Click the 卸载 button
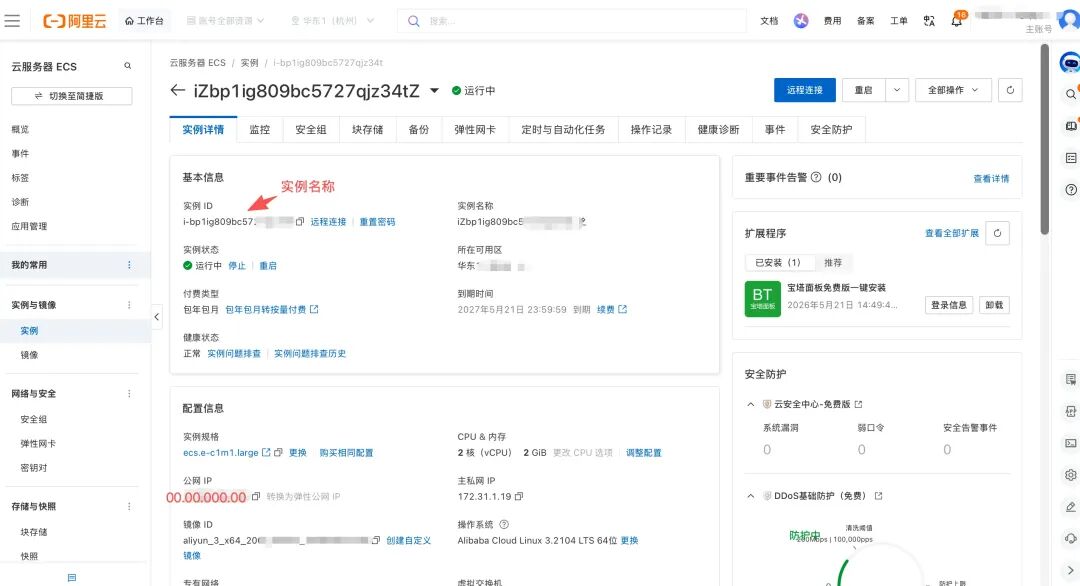 point(994,305)
